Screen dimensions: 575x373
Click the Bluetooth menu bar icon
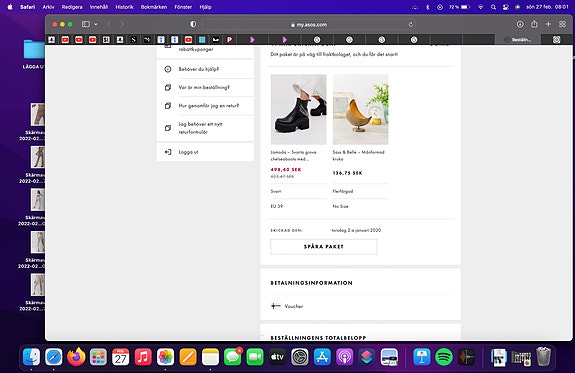point(427,7)
